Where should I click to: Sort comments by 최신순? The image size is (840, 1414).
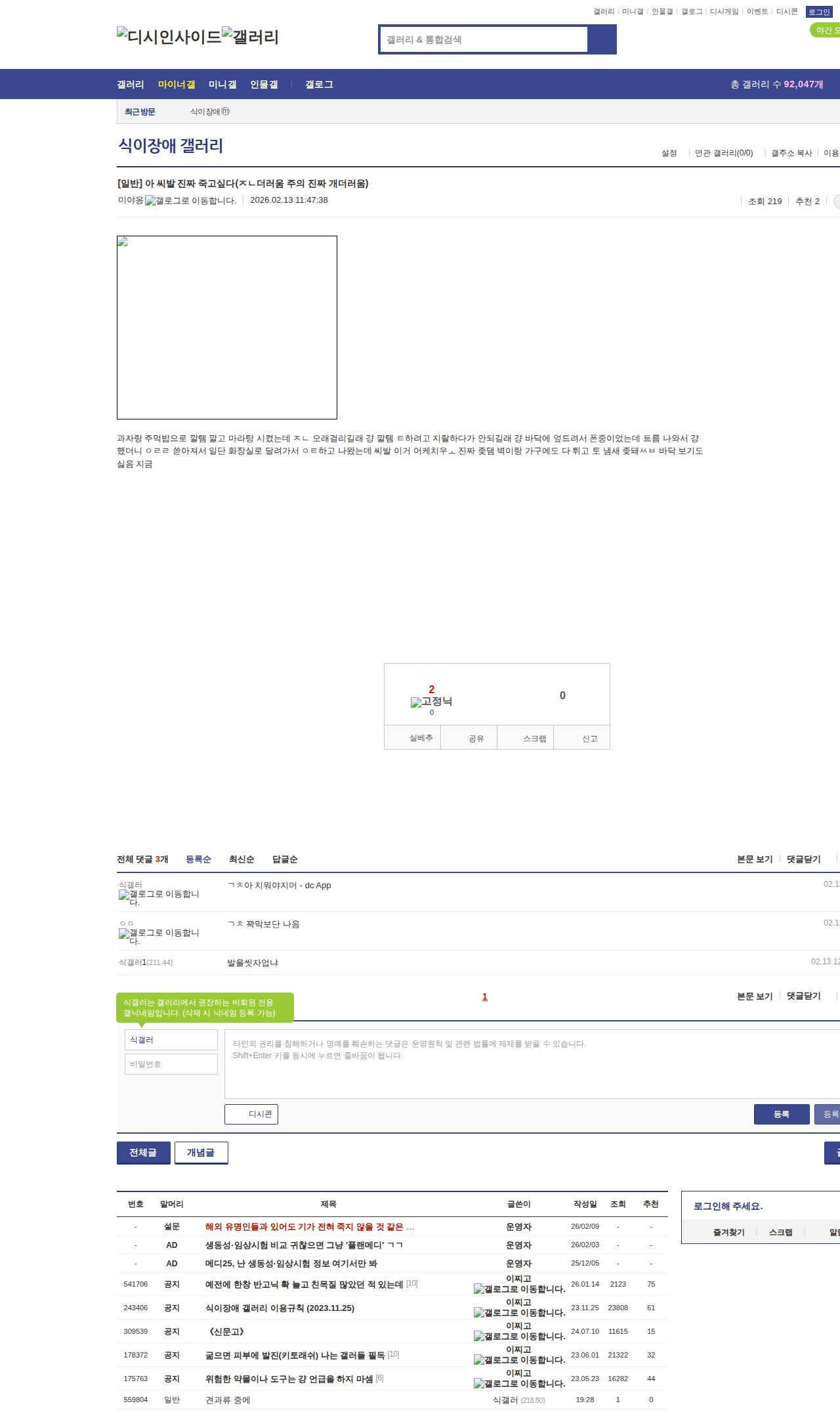[241, 859]
